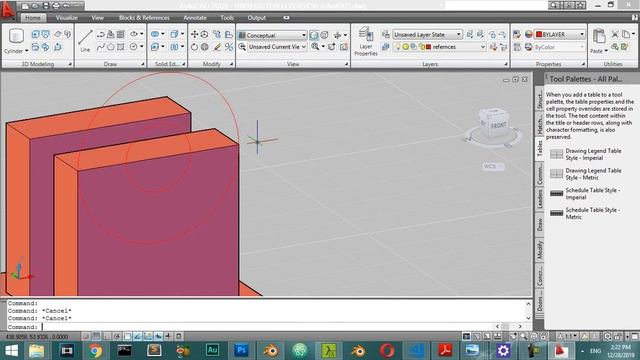Viewport: 640px width, 360px height.
Task: Open Adobe Audition from the taskbar
Action: 212,350
